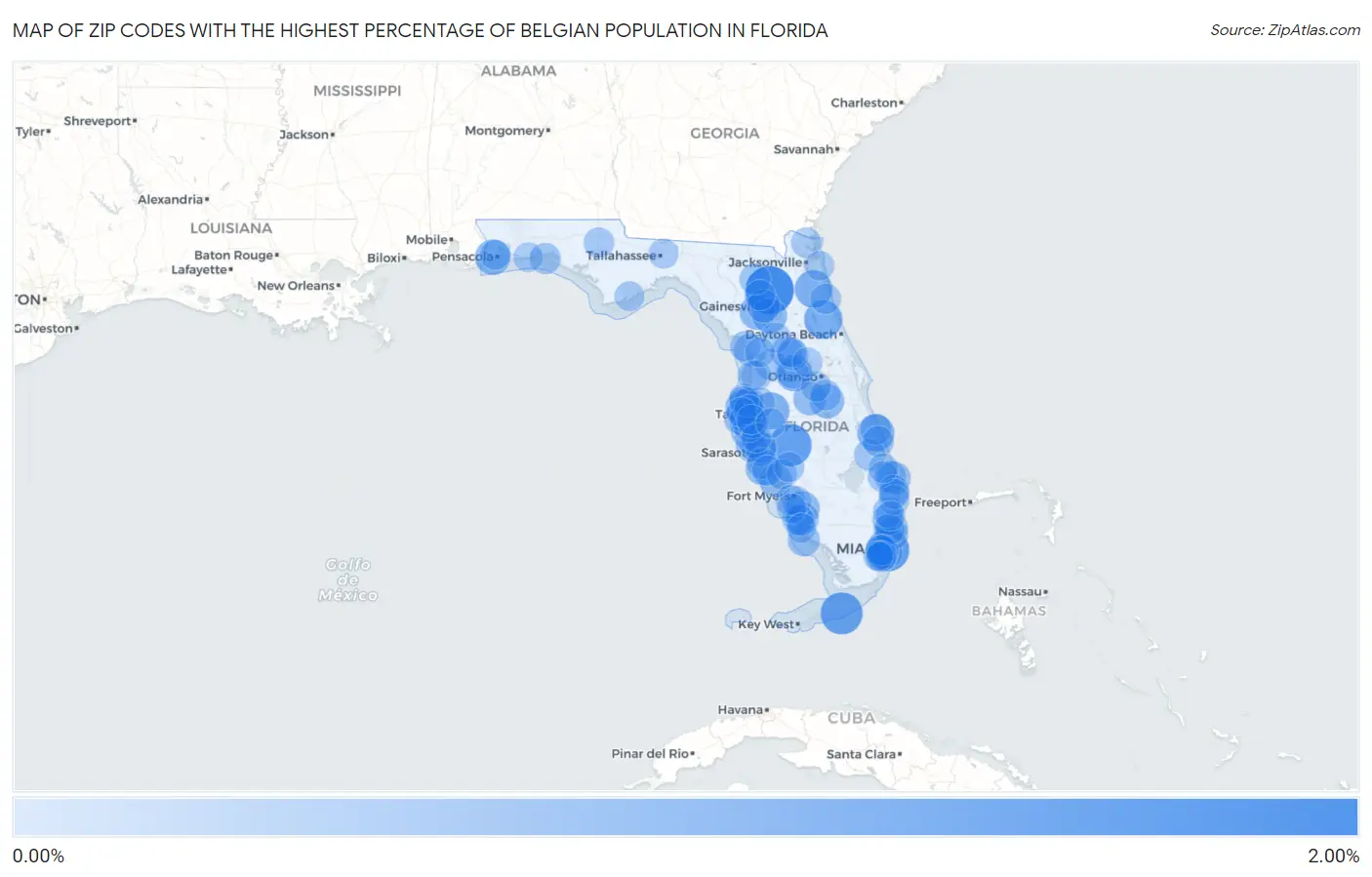Image resolution: width=1372 pixels, height=877 pixels.
Task: Click the LOUISIANA state label
Action: click(231, 228)
